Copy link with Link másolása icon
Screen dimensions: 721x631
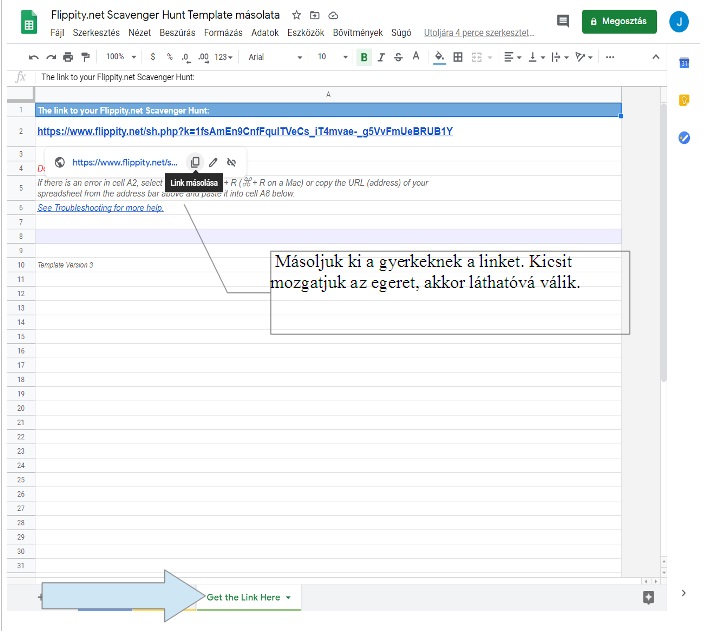click(195, 162)
